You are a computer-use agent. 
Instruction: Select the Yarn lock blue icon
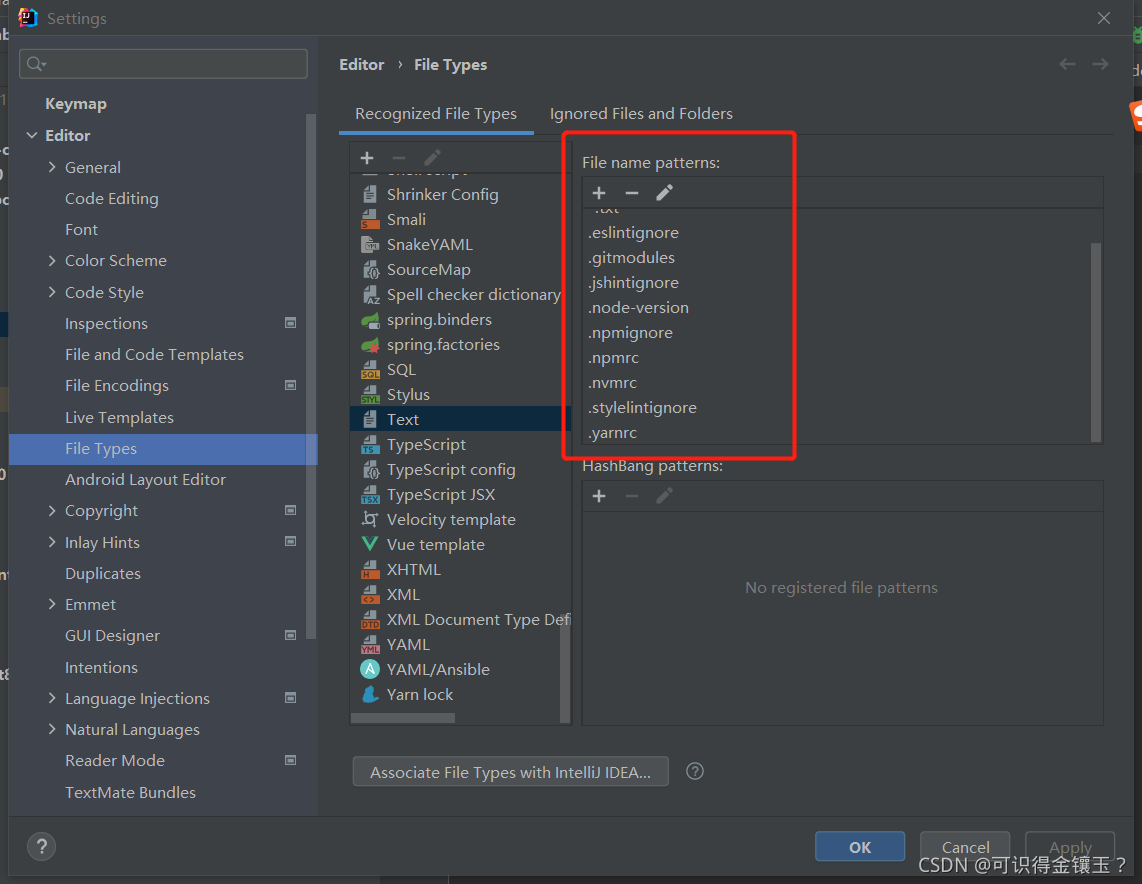[370, 695]
